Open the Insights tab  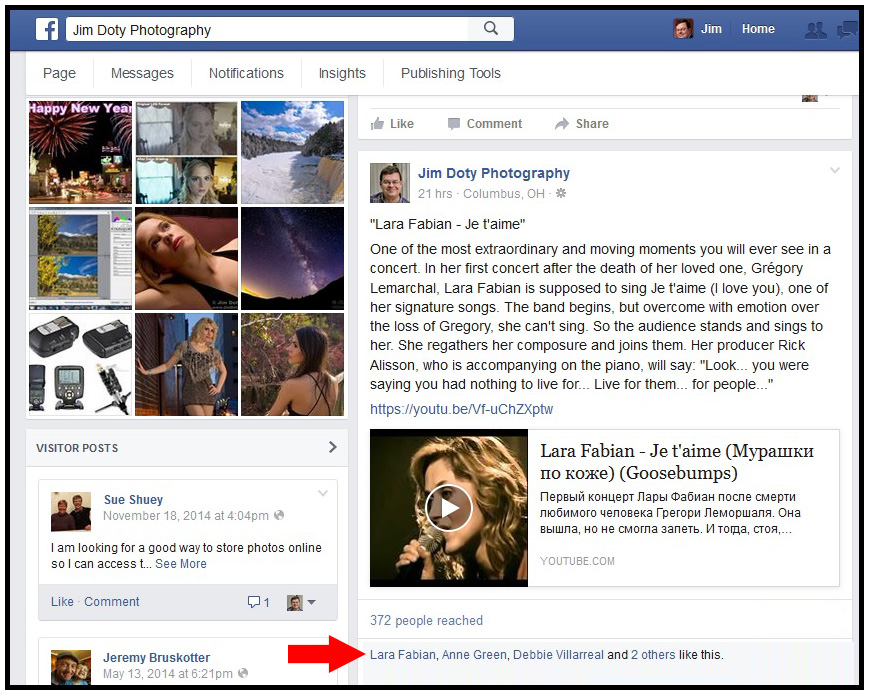[x=342, y=73]
